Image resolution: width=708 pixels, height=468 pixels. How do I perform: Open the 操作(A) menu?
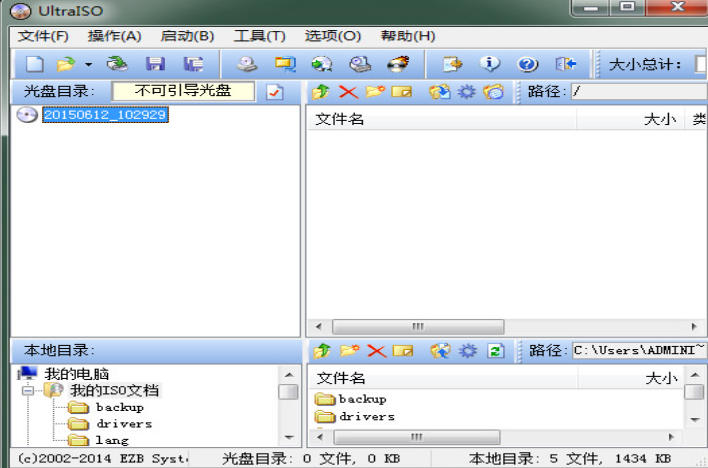(x=115, y=36)
